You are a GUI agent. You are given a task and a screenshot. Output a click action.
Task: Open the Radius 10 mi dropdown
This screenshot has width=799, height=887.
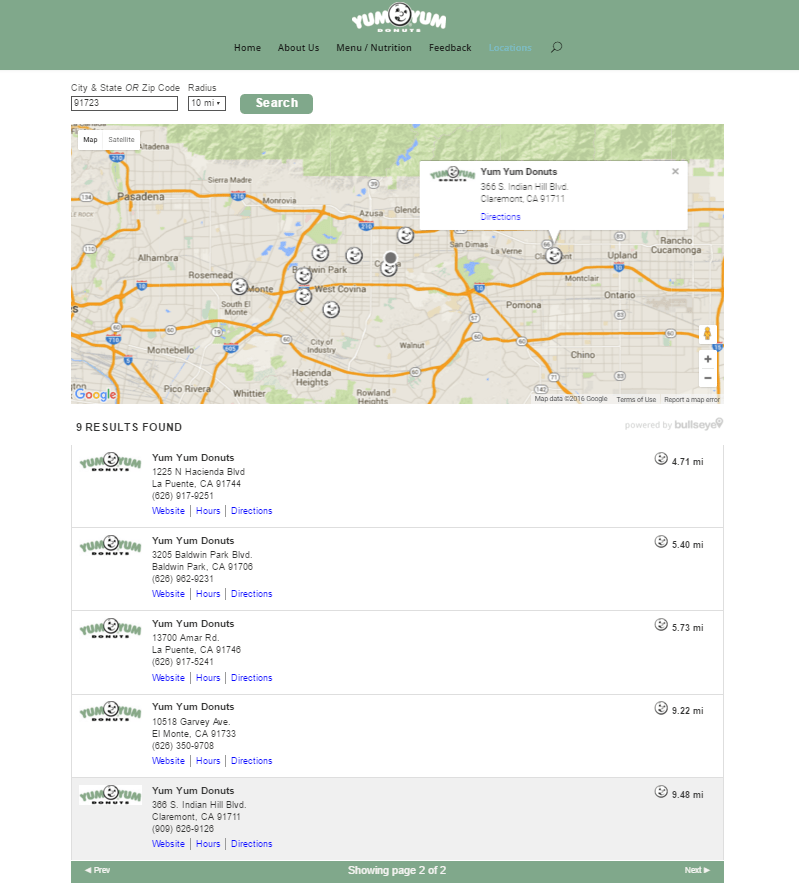(207, 103)
